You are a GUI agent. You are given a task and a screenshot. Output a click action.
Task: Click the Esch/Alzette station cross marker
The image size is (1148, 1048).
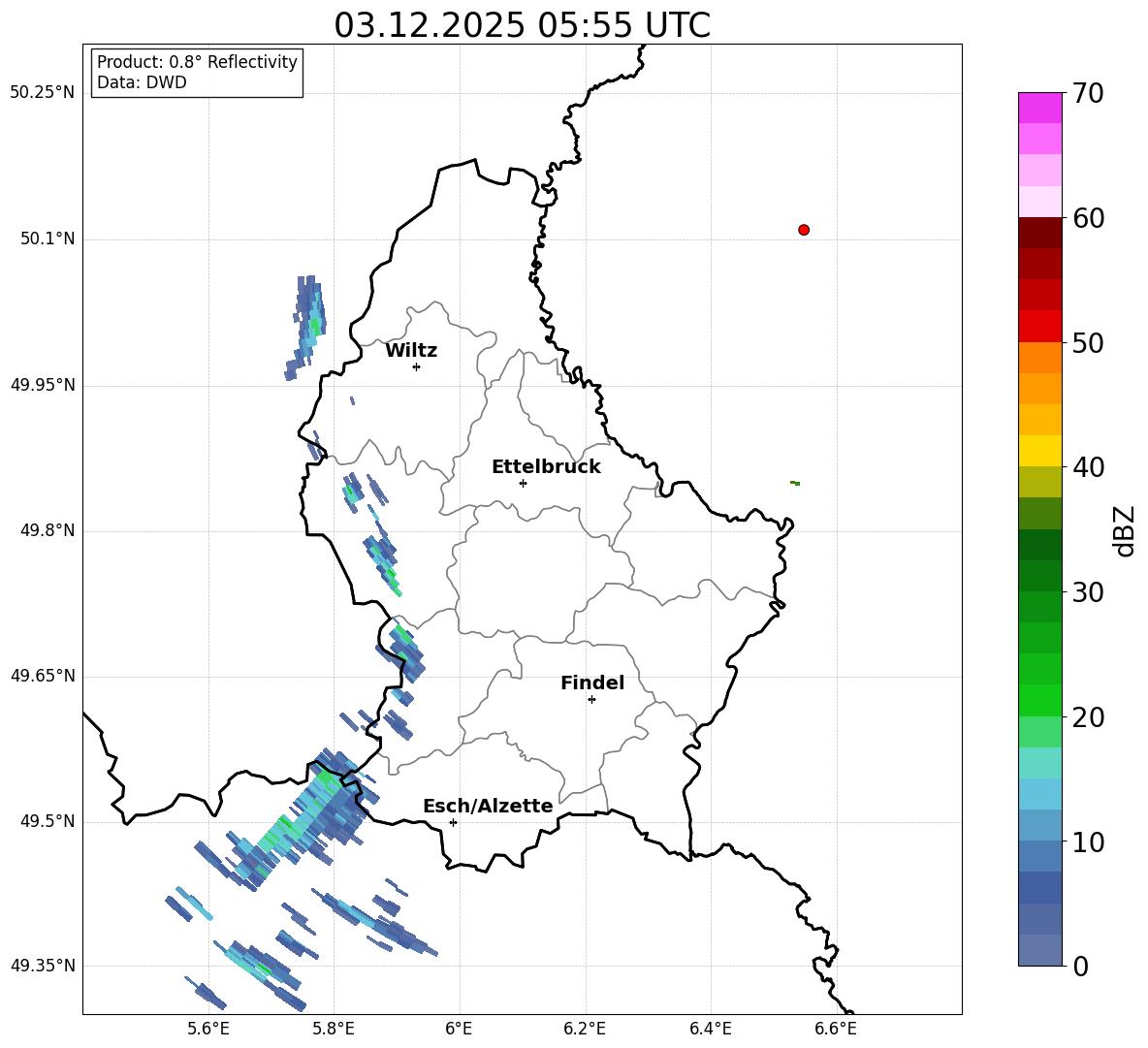pos(453,822)
